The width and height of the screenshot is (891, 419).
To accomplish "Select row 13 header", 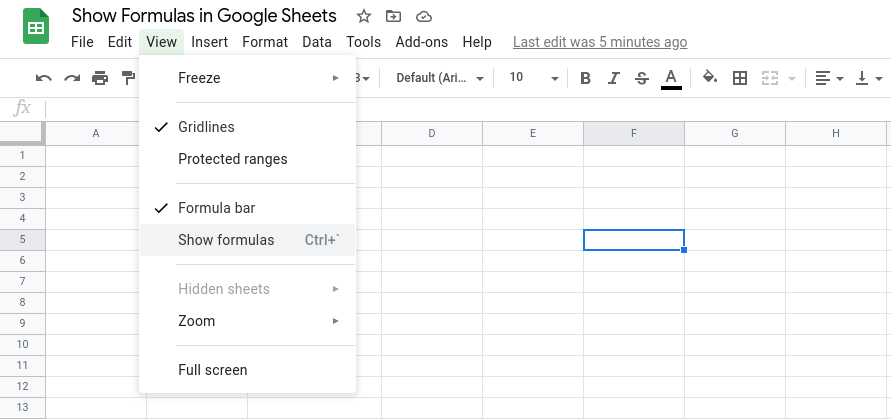I will [22, 408].
